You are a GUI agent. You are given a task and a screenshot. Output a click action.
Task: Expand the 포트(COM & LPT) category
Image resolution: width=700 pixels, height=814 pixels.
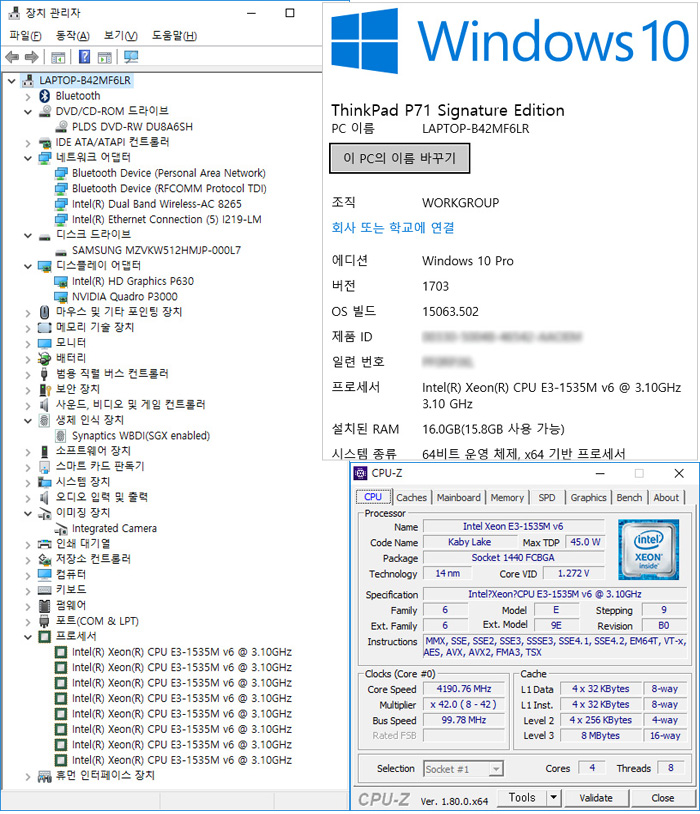(28, 621)
